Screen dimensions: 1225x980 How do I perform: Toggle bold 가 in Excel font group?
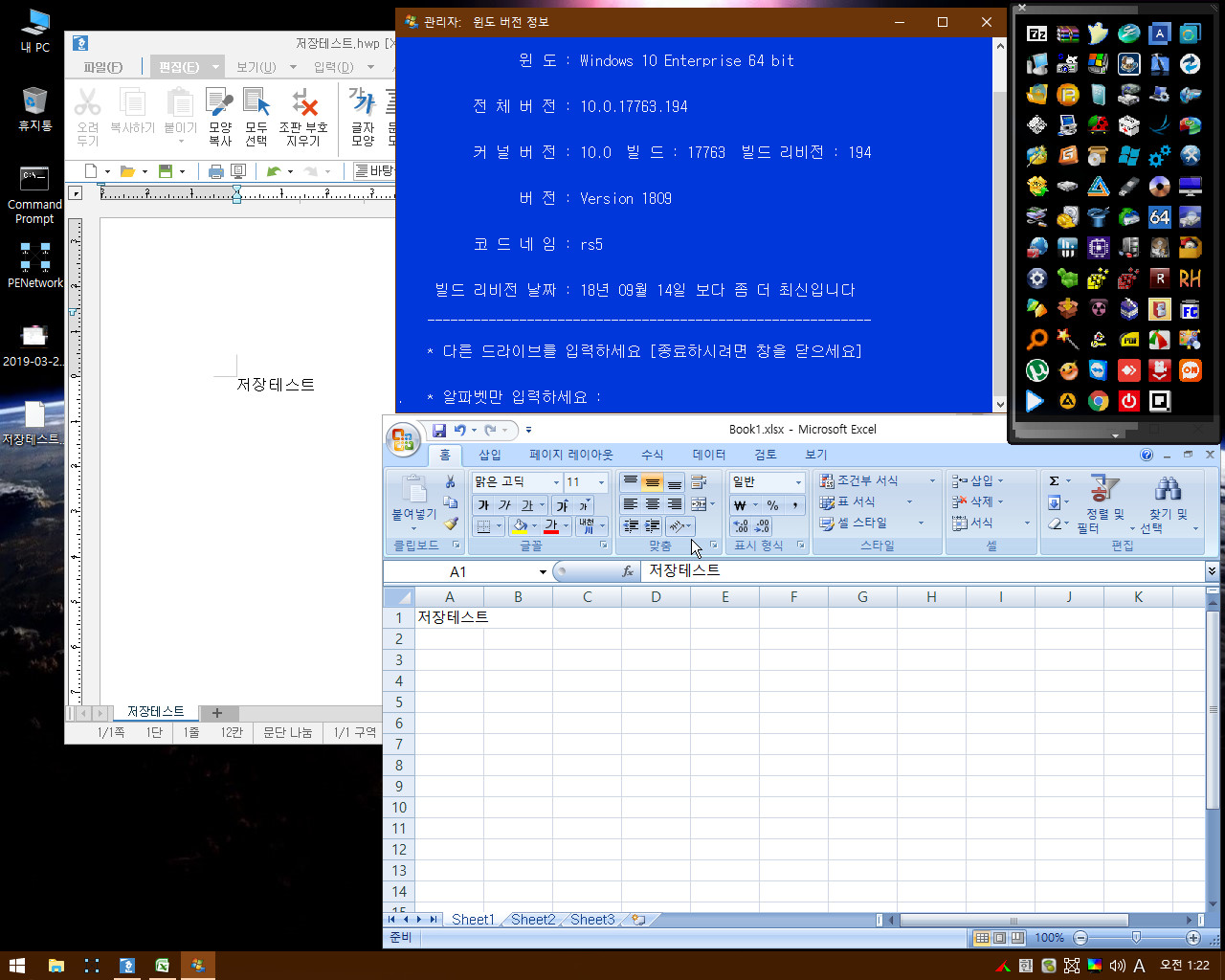tap(482, 505)
